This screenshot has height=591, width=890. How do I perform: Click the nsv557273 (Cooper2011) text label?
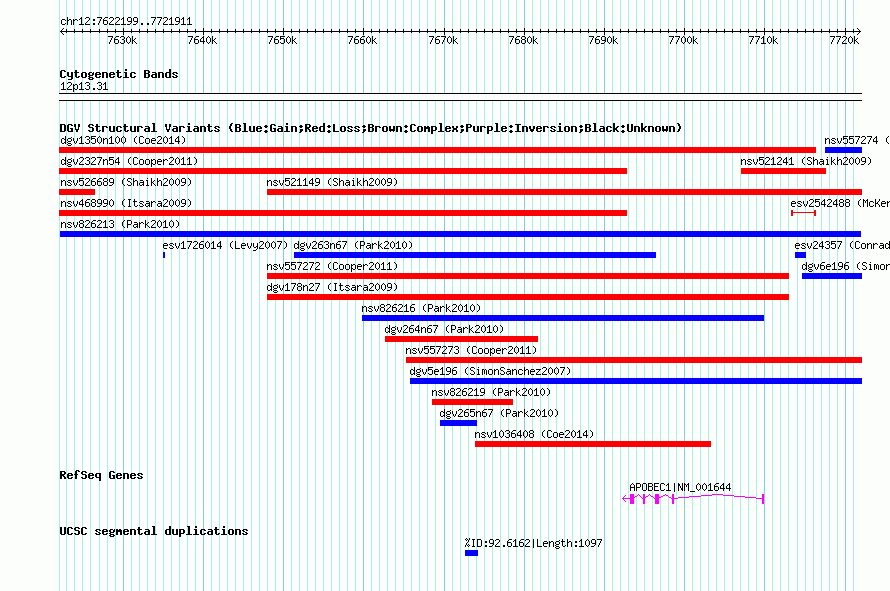471,350
